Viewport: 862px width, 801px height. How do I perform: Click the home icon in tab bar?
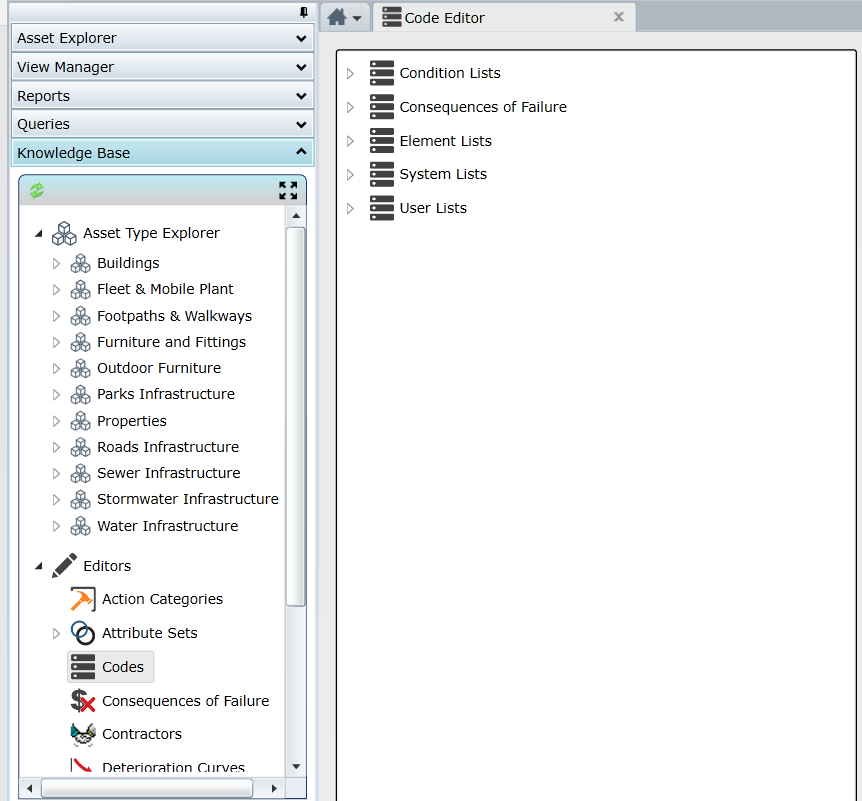coord(337,18)
